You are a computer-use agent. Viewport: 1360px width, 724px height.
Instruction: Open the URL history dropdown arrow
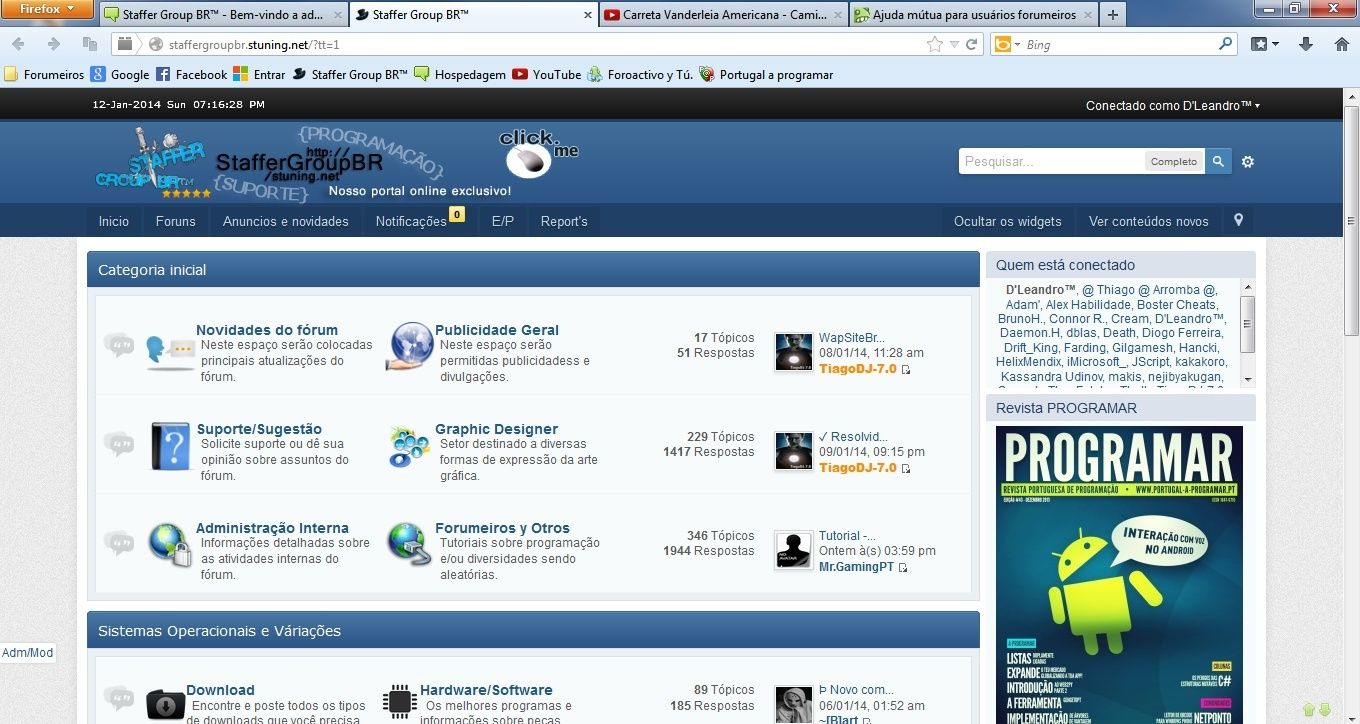click(x=954, y=44)
